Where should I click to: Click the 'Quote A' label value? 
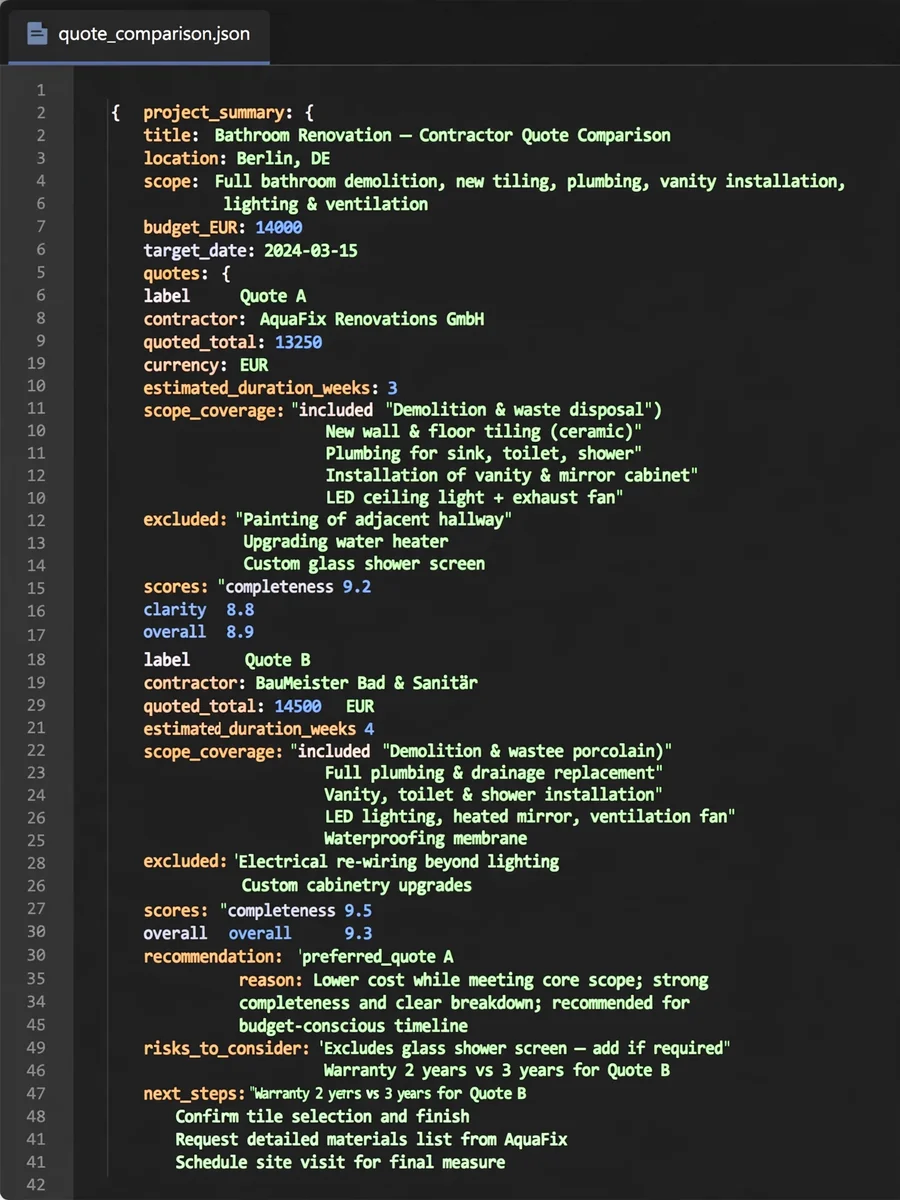tap(273, 296)
